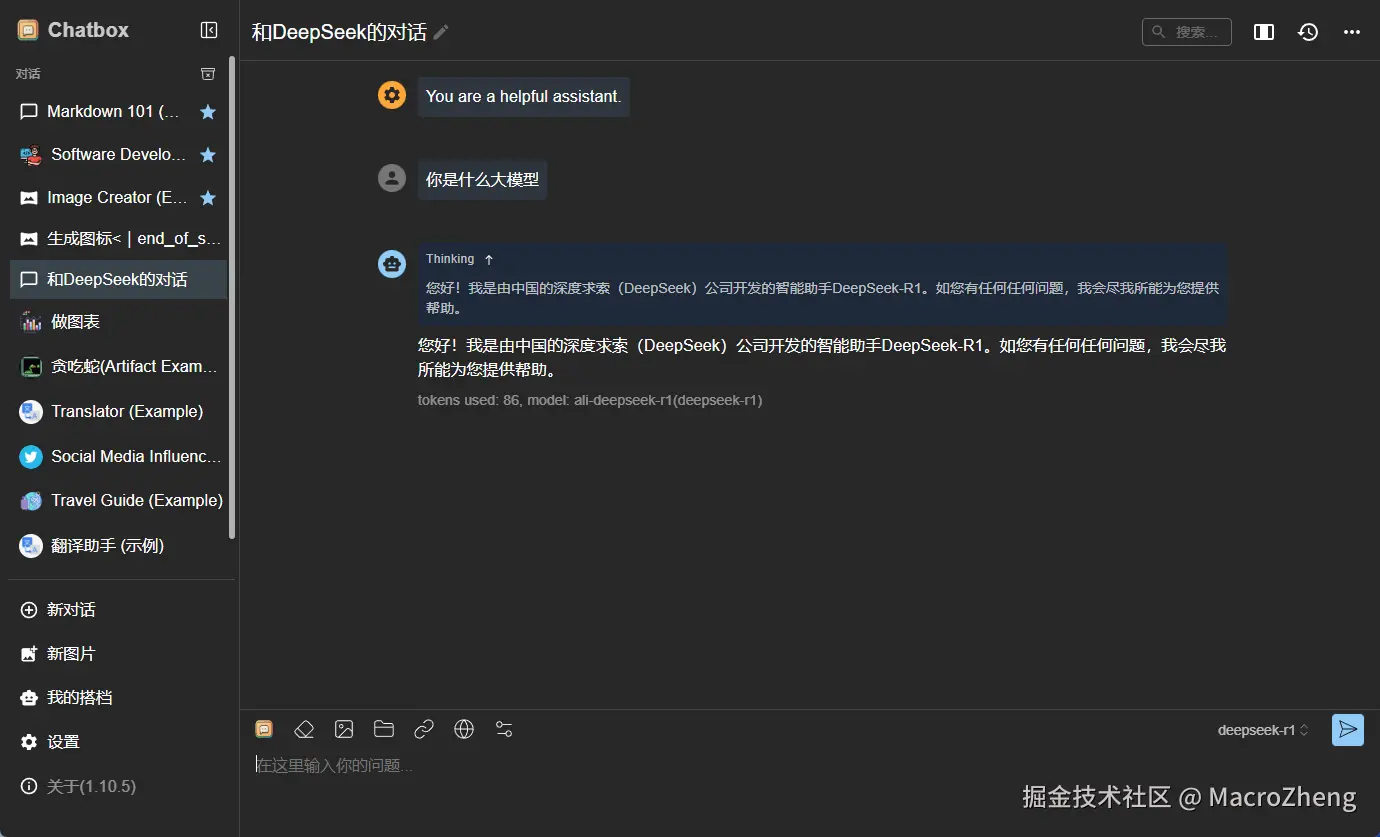1380x837 pixels.
Task: Unstar the Markdown 101 conversation
Action: (208, 112)
